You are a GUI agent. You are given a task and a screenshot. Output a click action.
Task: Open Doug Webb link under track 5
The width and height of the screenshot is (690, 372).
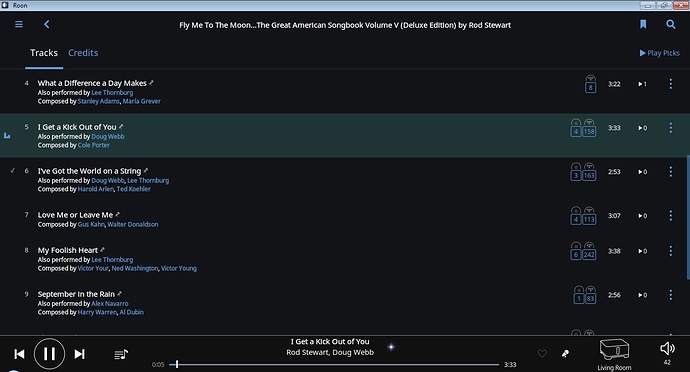(108, 136)
